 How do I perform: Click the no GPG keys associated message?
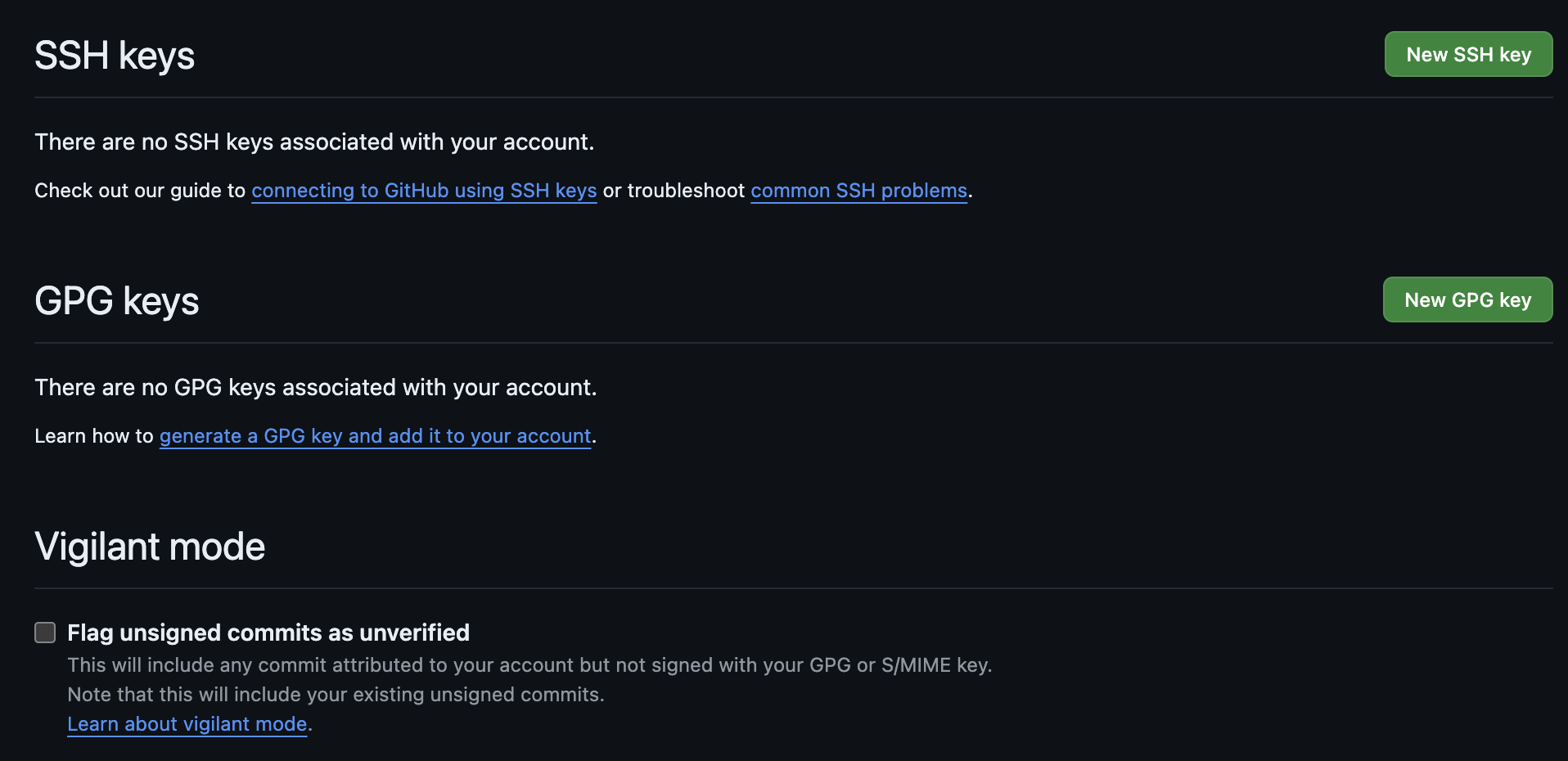(316, 388)
